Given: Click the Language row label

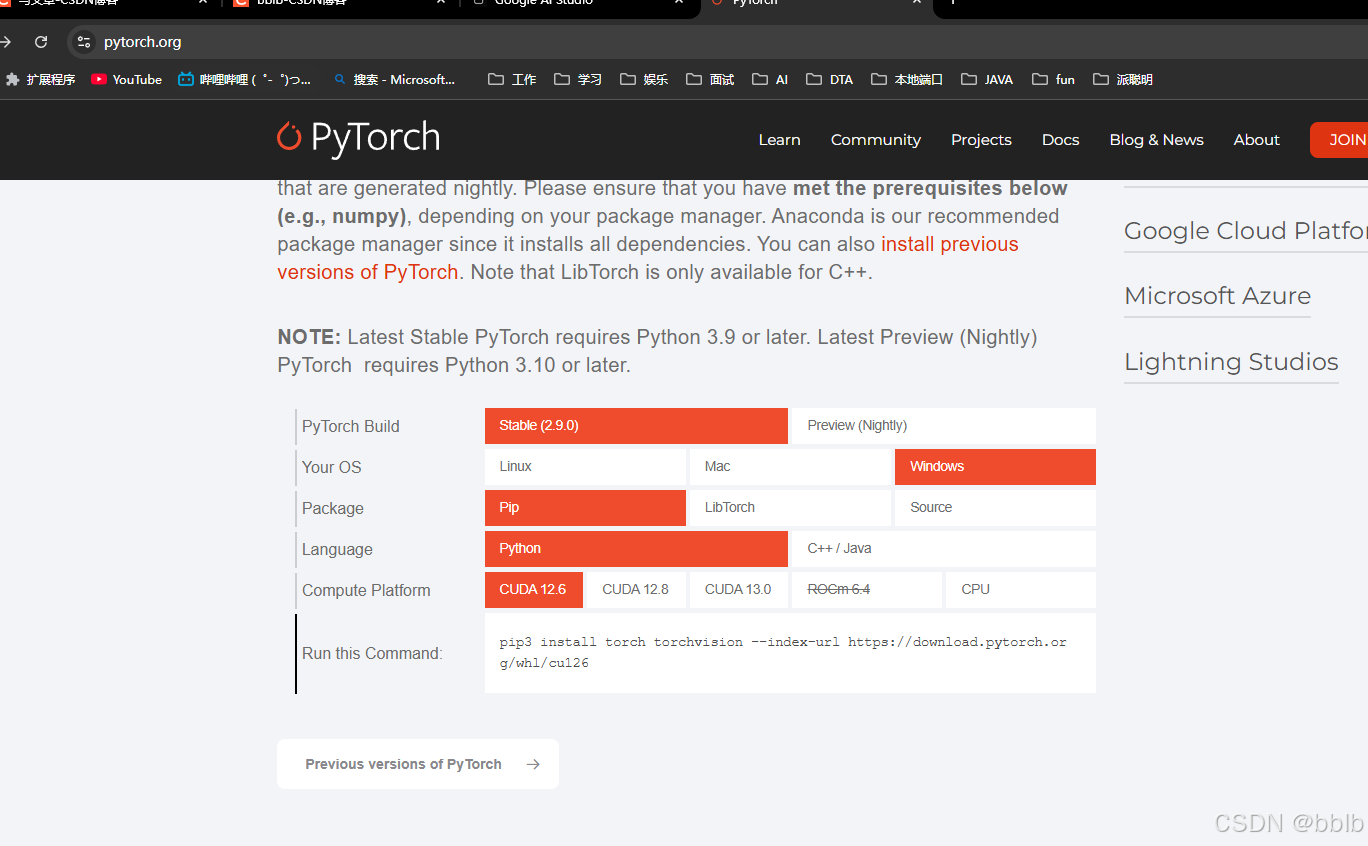Looking at the screenshot, I should (x=337, y=549).
